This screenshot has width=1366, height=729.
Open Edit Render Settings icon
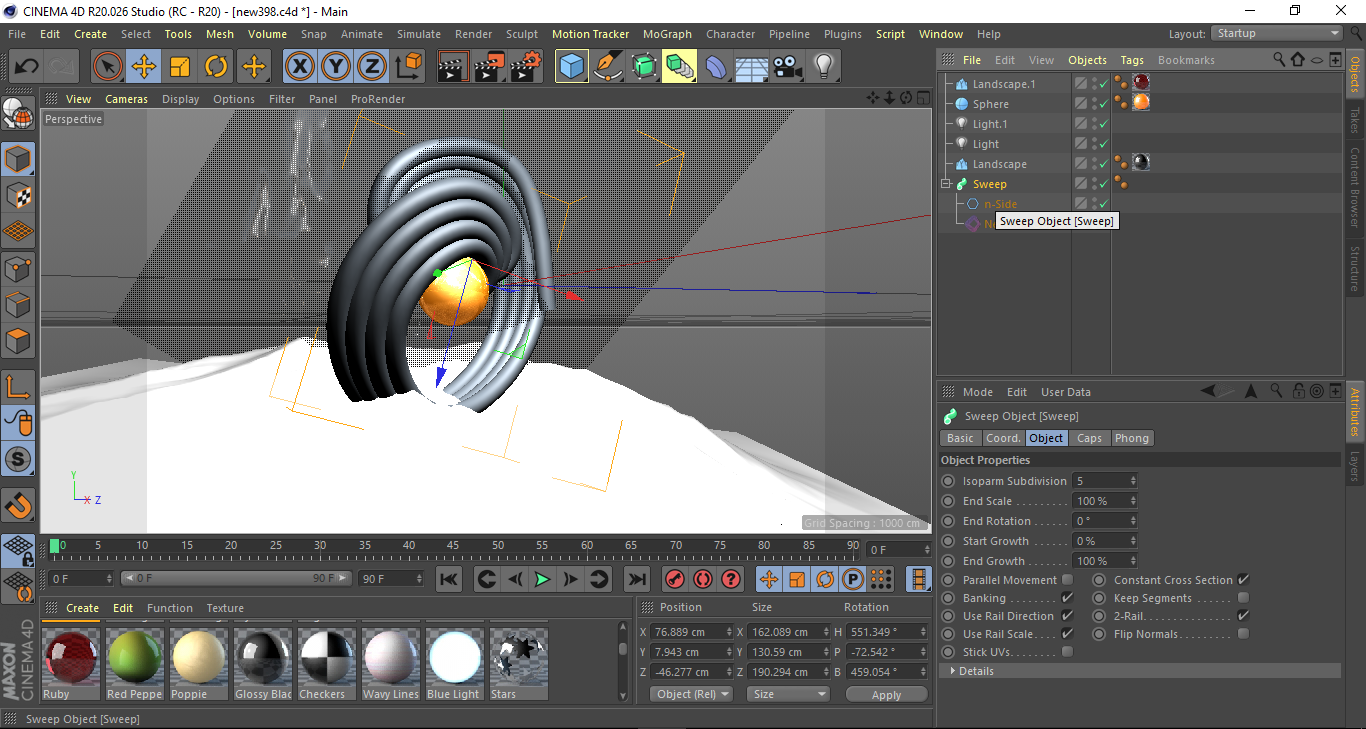525,67
